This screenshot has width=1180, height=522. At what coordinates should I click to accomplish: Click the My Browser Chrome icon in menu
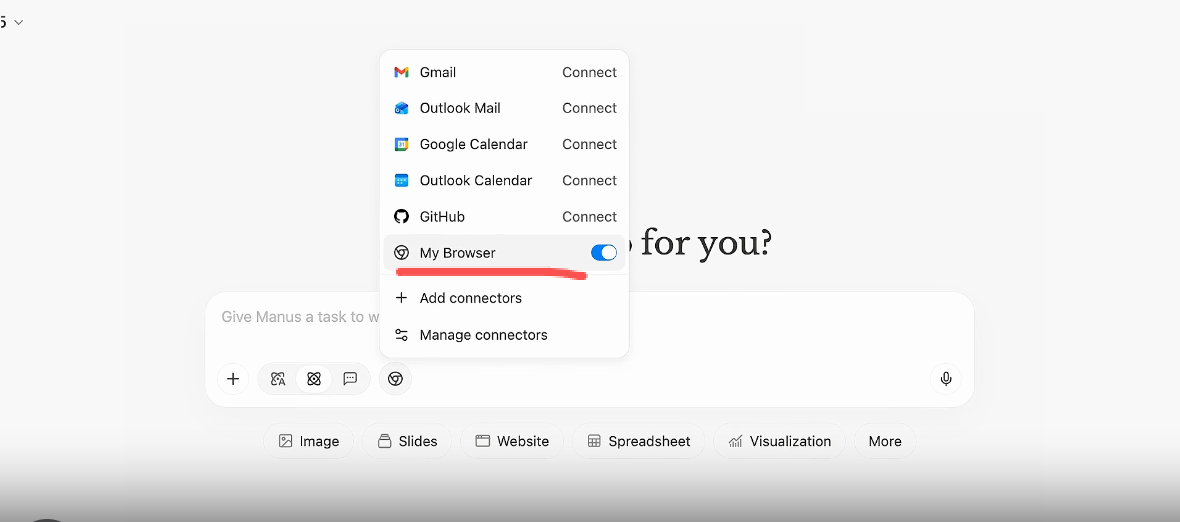click(401, 253)
